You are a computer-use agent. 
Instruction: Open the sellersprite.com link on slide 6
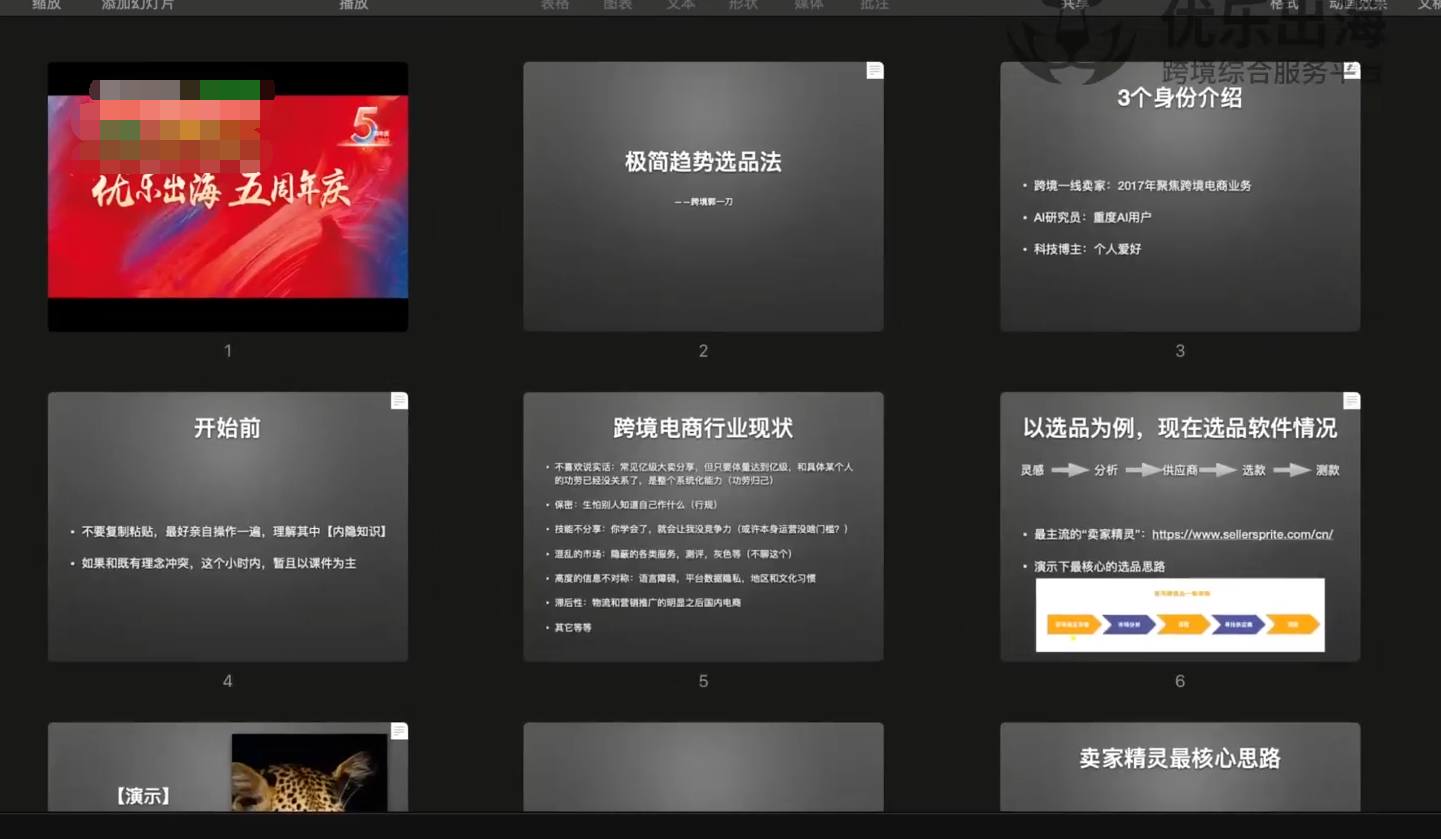[x=1242, y=534]
